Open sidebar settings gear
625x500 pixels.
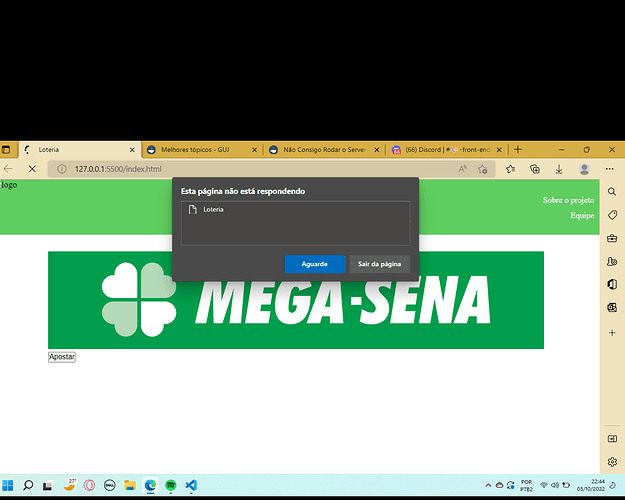tap(612, 462)
